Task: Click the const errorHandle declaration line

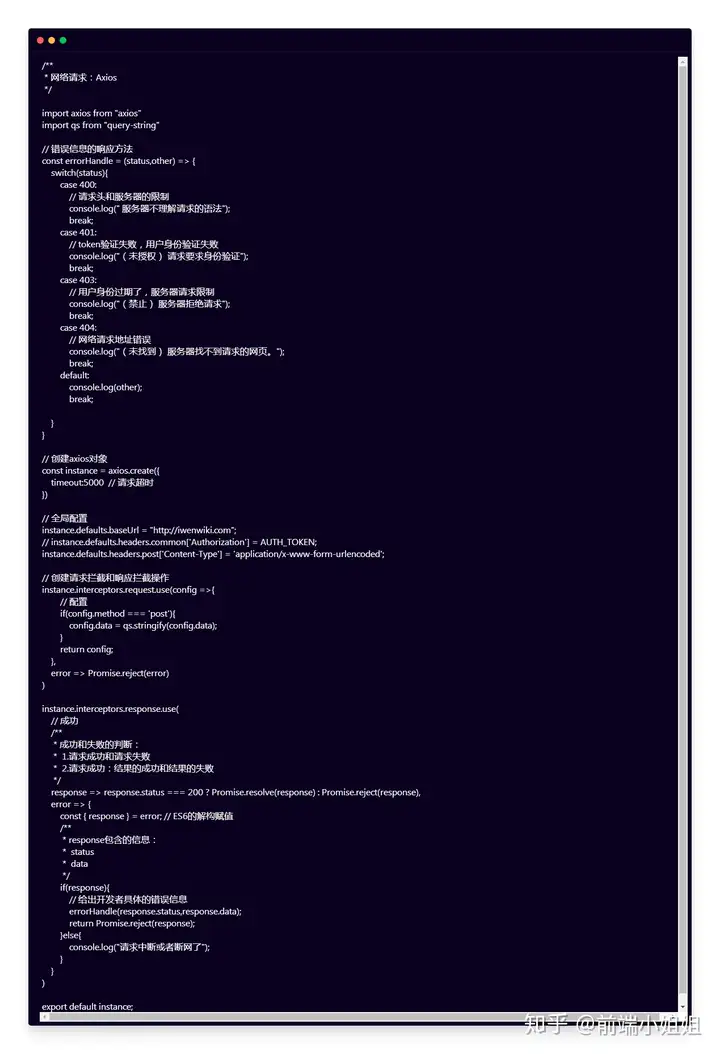Action: point(118,161)
